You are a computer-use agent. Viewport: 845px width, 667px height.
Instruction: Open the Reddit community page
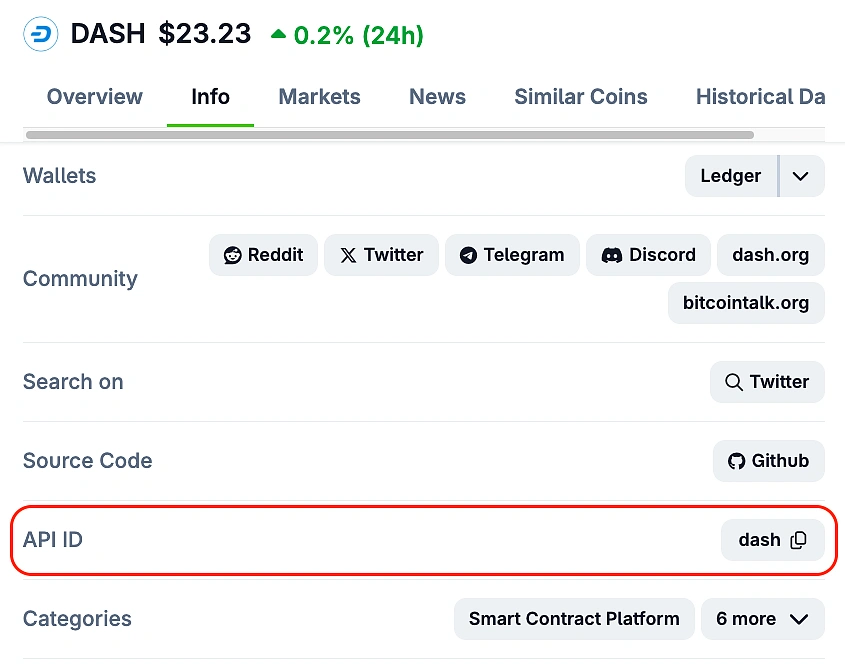click(x=263, y=255)
